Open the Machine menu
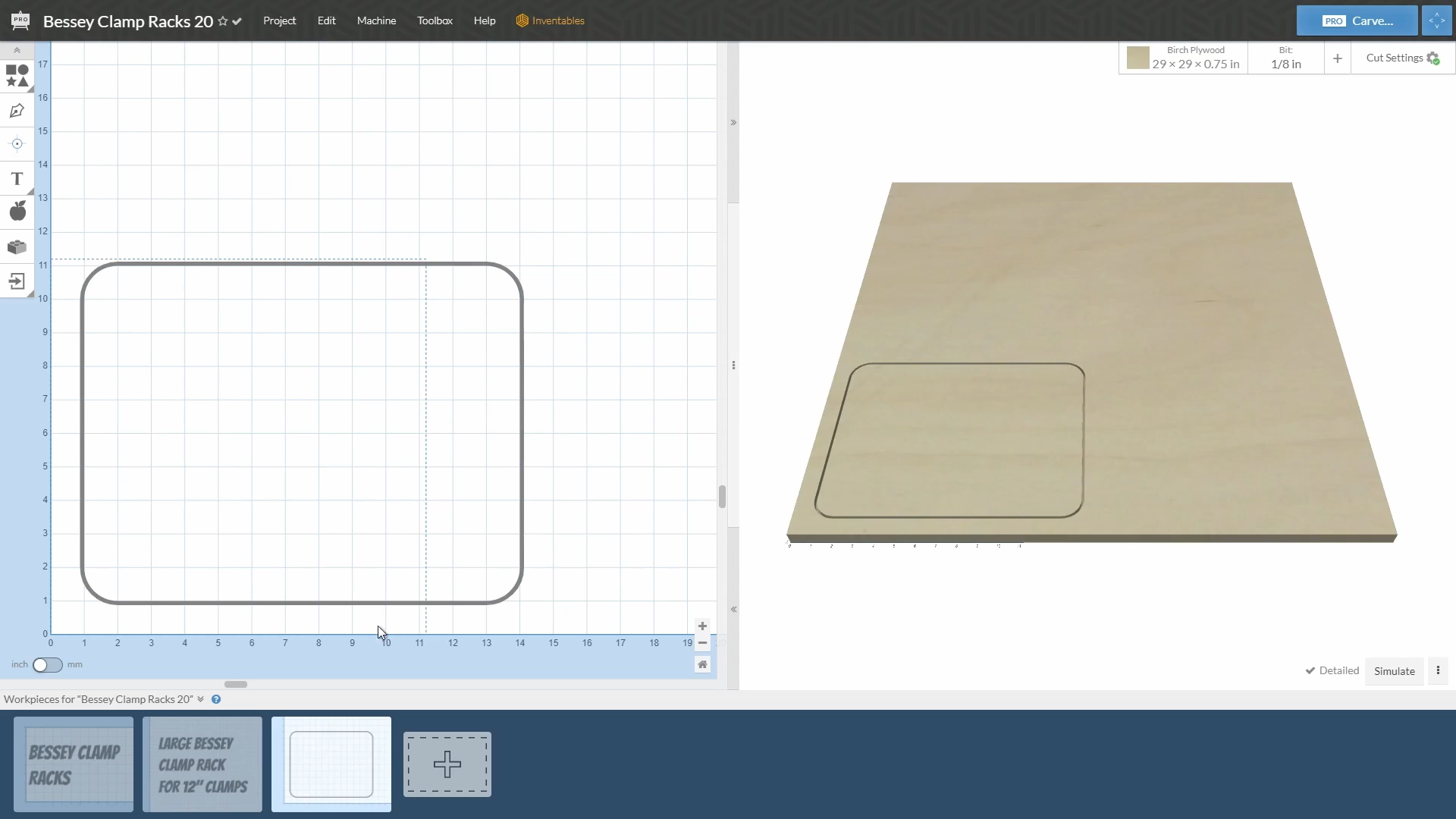This screenshot has height=819, width=1456. [376, 20]
